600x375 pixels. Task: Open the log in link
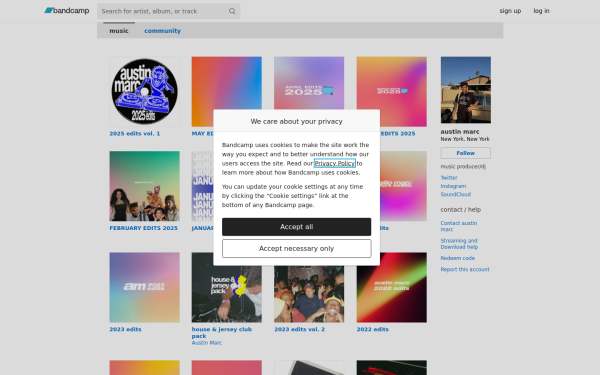coord(541,11)
